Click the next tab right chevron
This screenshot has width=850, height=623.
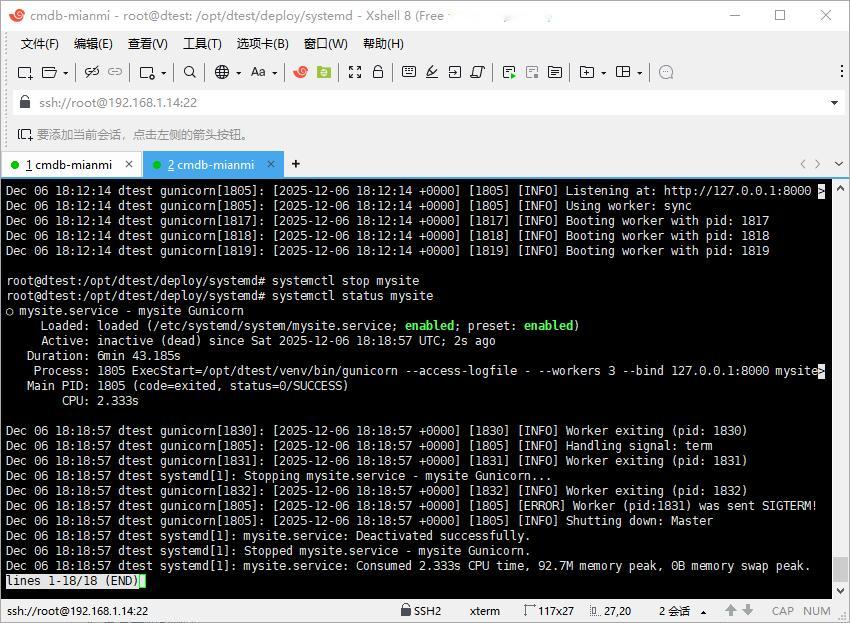(x=817, y=164)
